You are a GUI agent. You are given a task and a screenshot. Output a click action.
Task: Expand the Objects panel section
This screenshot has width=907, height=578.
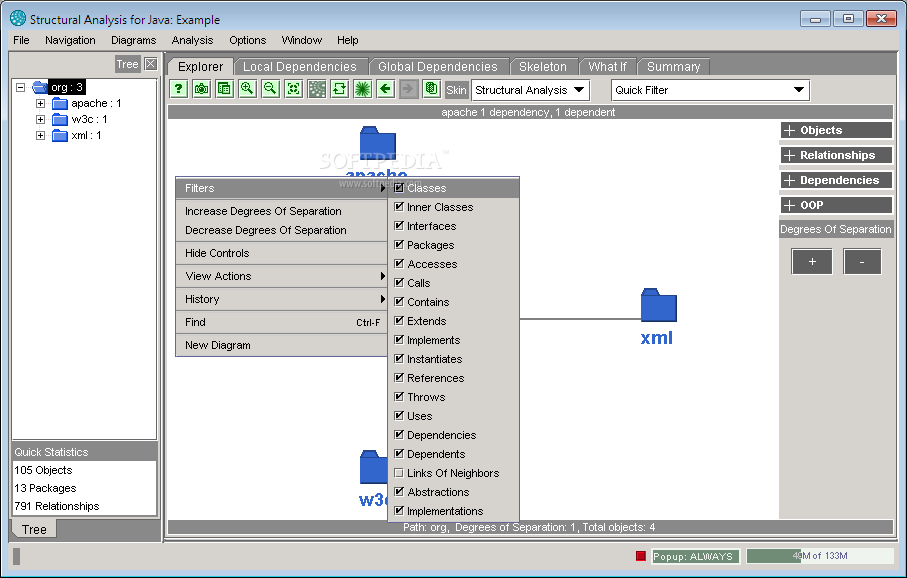pyautogui.click(x=836, y=130)
